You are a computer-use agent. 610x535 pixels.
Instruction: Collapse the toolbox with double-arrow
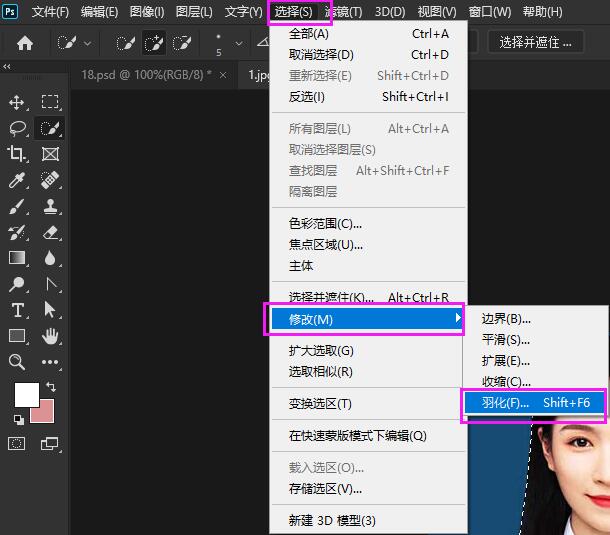(x=7, y=67)
